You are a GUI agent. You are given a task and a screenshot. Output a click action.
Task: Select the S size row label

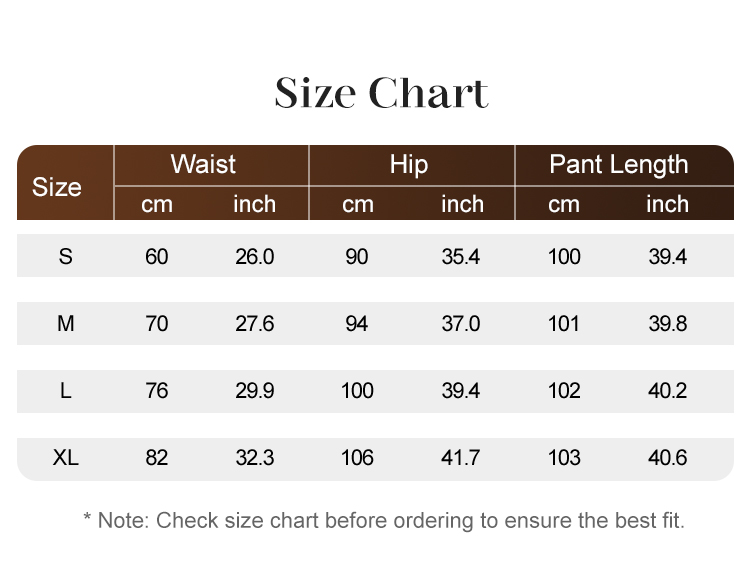(x=66, y=256)
